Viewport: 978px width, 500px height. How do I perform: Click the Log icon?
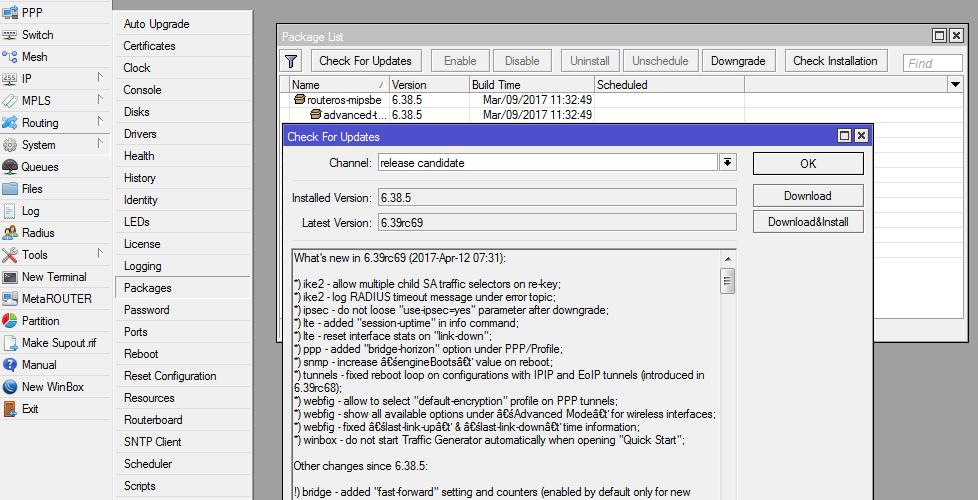[x=9, y=211]
